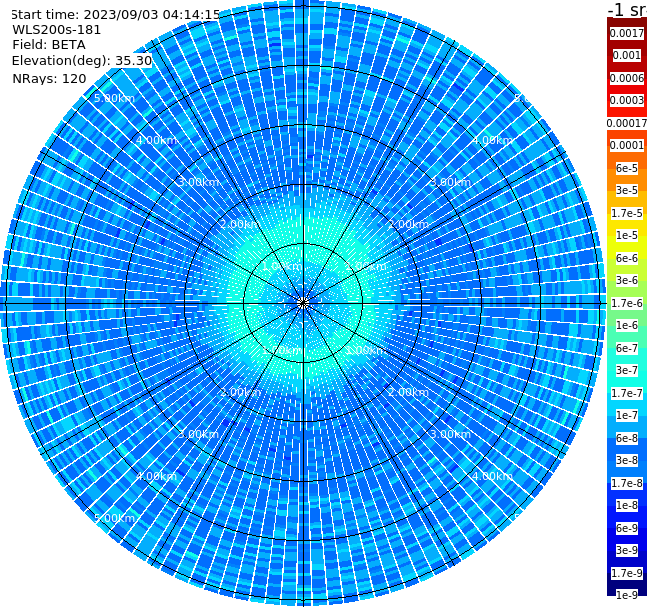Select the lower-left 3.00km ring label
This screenshot has width=647, height=607.
198,434
